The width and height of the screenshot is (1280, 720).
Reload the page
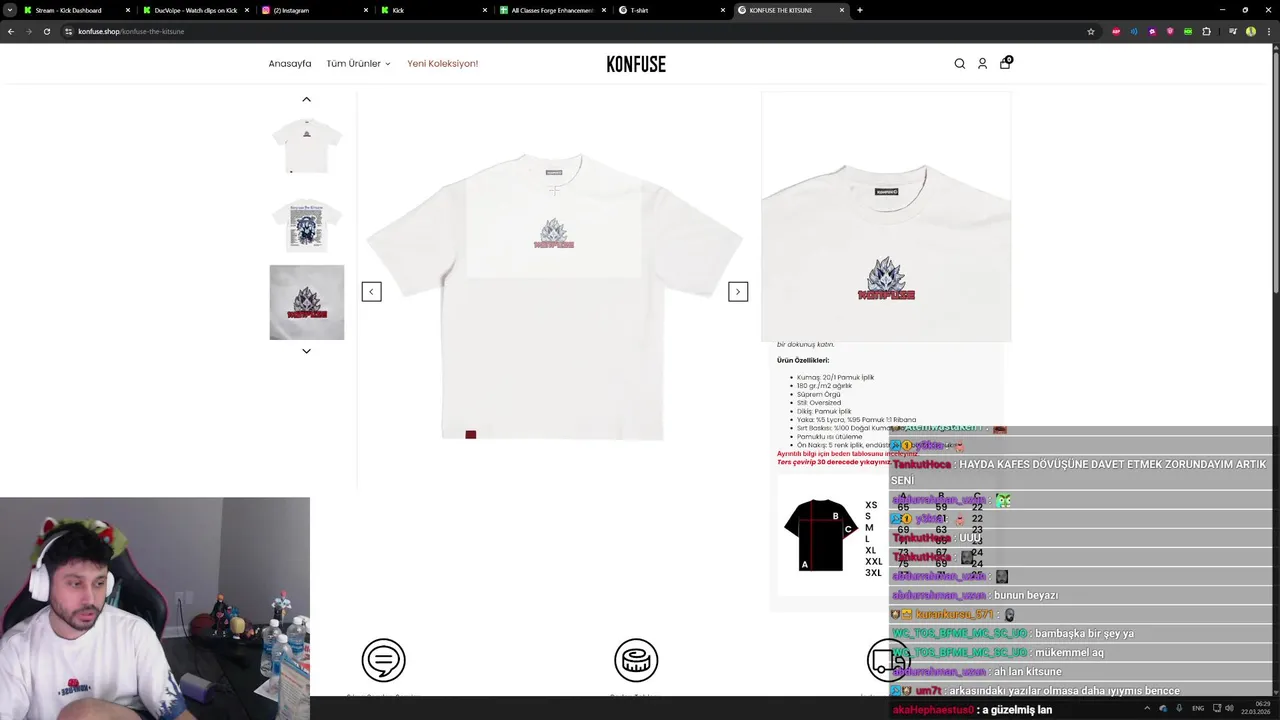pyautogui.click(x=46, y=31)
